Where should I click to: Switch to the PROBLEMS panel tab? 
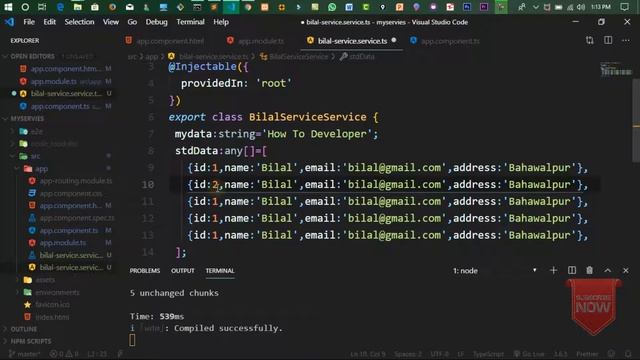[145, 271]
